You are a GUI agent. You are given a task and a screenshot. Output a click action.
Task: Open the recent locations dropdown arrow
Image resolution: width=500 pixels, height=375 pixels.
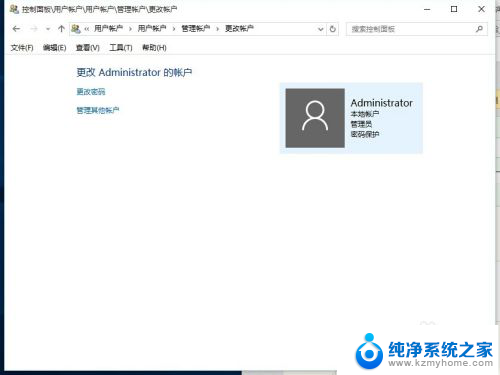[x=48, y=29]
